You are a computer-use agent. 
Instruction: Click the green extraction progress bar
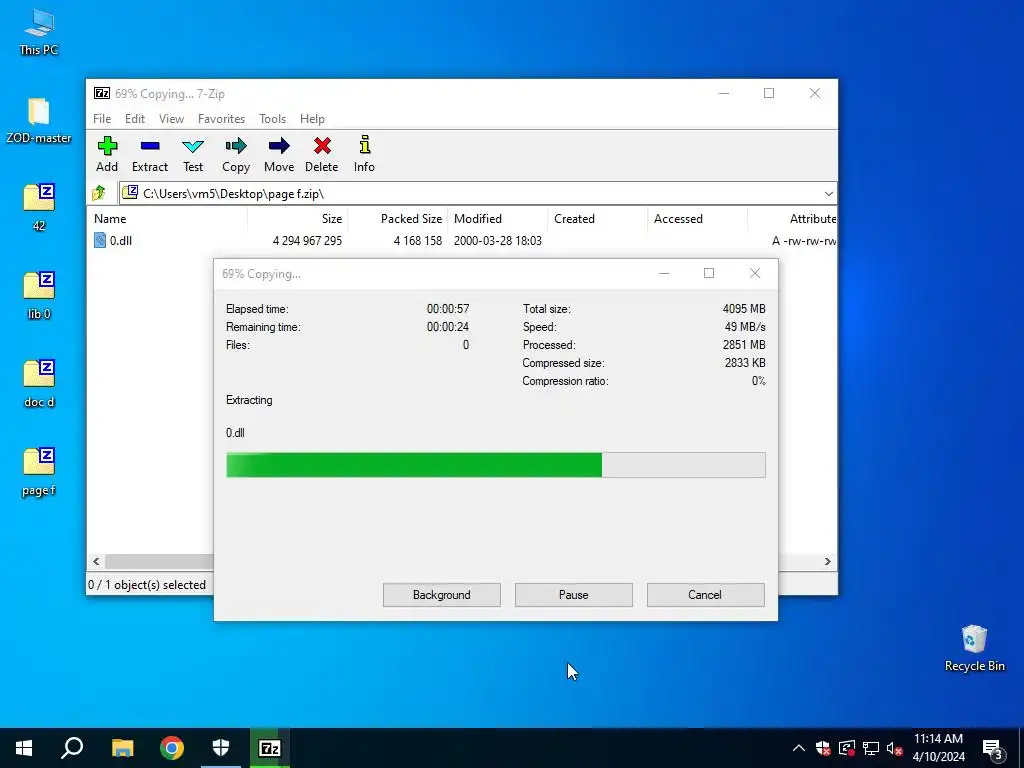tap(496, 465)
